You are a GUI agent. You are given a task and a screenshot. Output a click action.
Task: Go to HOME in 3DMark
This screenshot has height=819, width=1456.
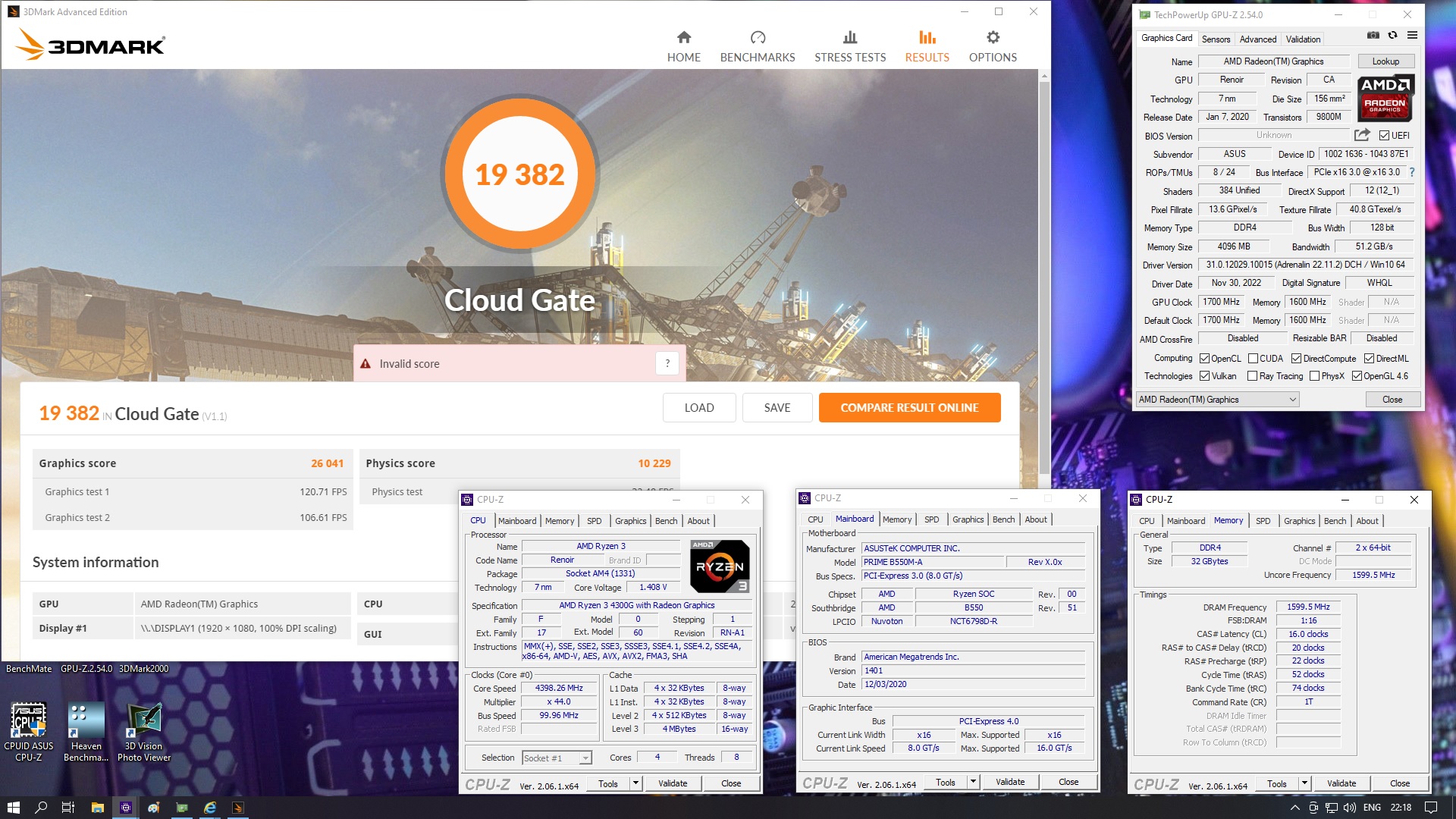(683, 47)
